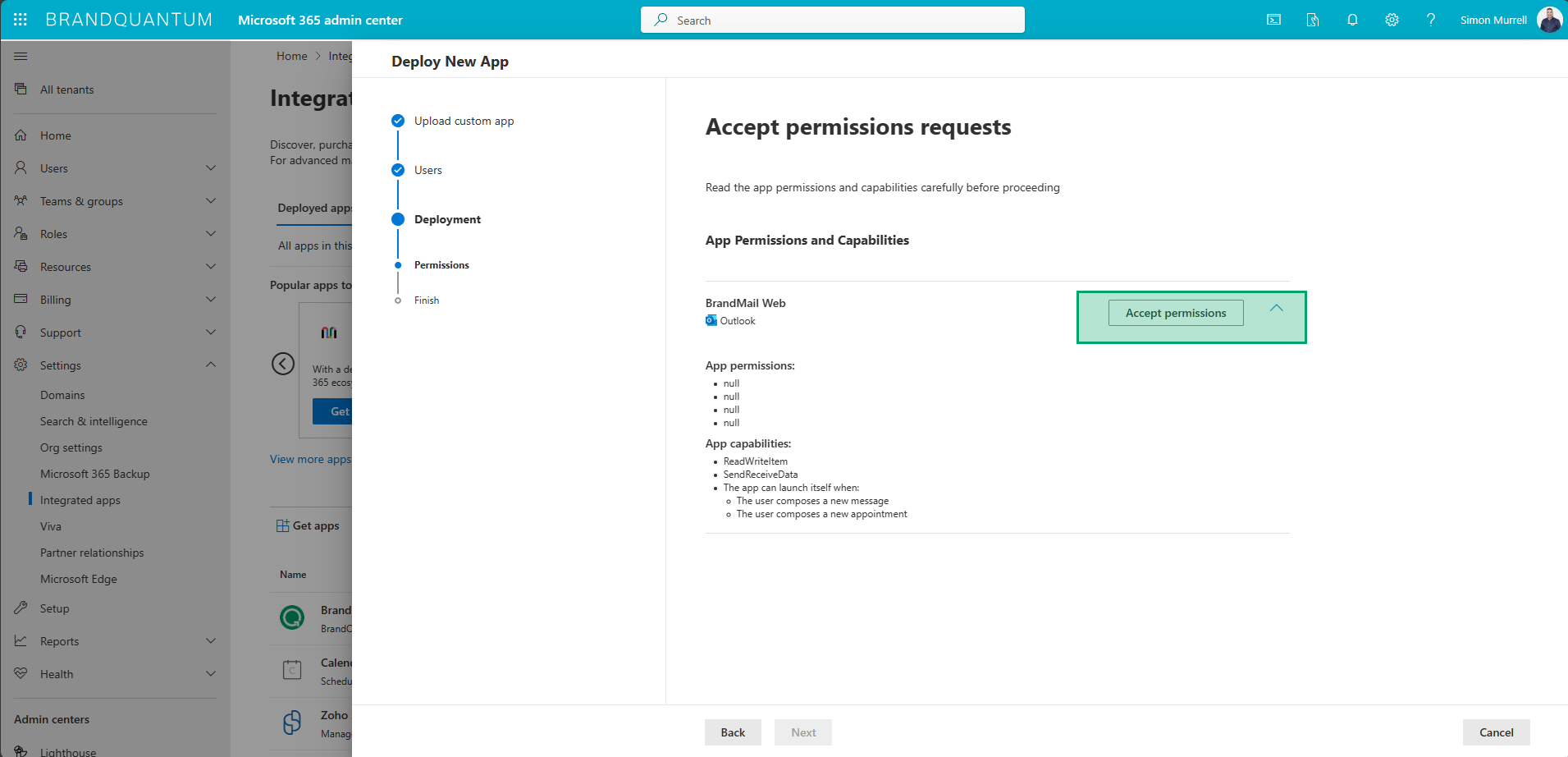This screenshot has width=1568, height=757.
Task: Open settings gear icon in header
Action: click(1392, 20)
